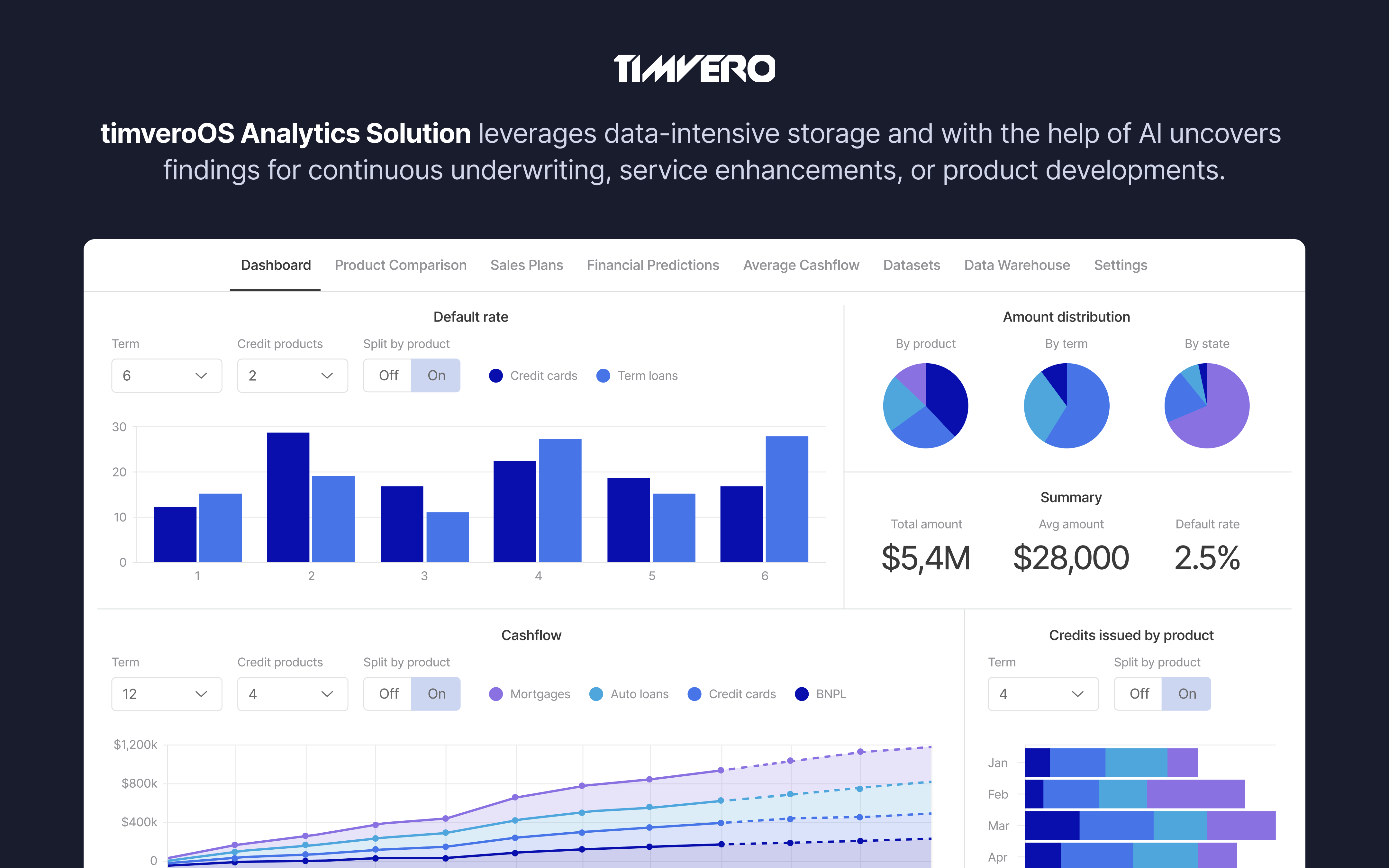Switch to the Product Comparison tab
The width and height of the screenshot is (1389, 868).
coord(400,265)
